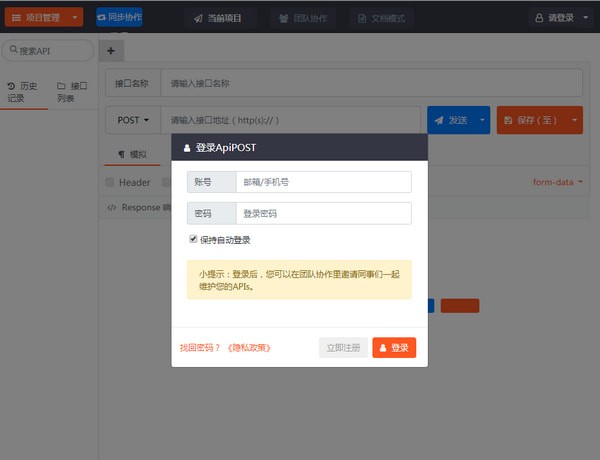The width and height of the screenshot is (600, 460).
Task: Click the 请输入接口名称 input field
Action: (x=371, y=83)
